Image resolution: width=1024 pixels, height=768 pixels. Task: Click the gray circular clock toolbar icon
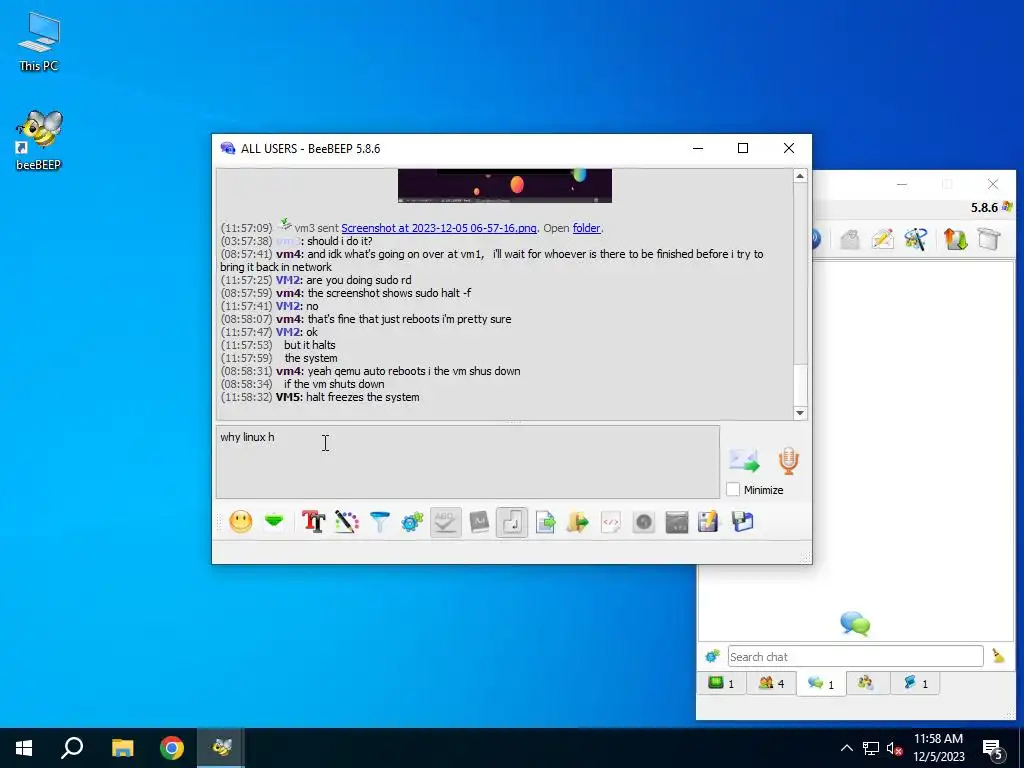tap(644, 522)
